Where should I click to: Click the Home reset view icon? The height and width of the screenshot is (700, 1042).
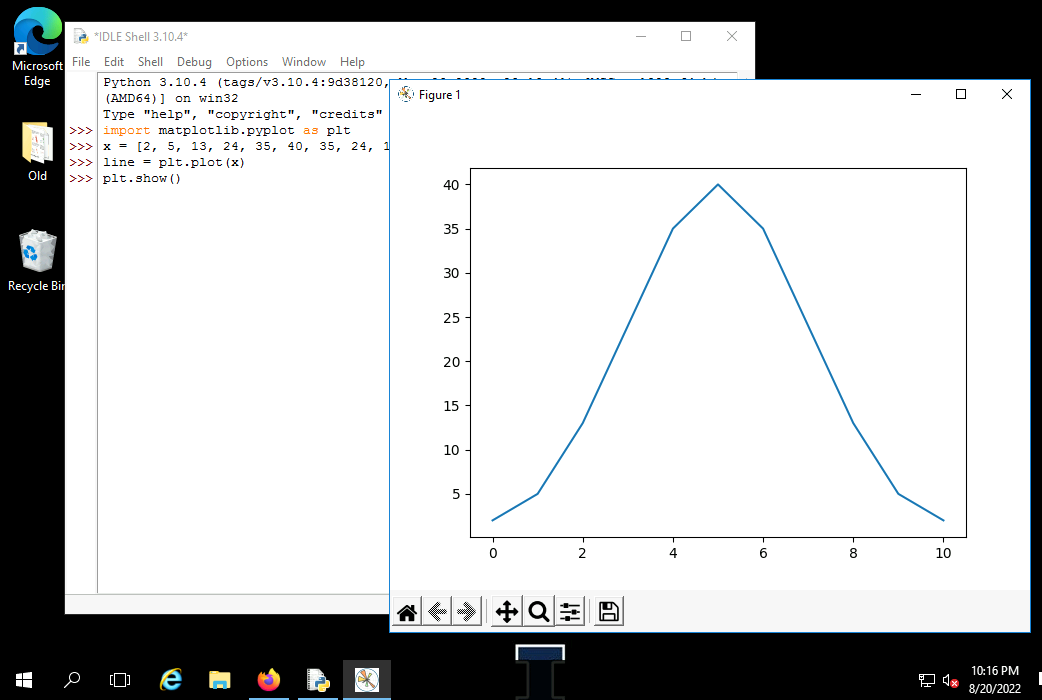pyautogui.click(x=407, y=612)
